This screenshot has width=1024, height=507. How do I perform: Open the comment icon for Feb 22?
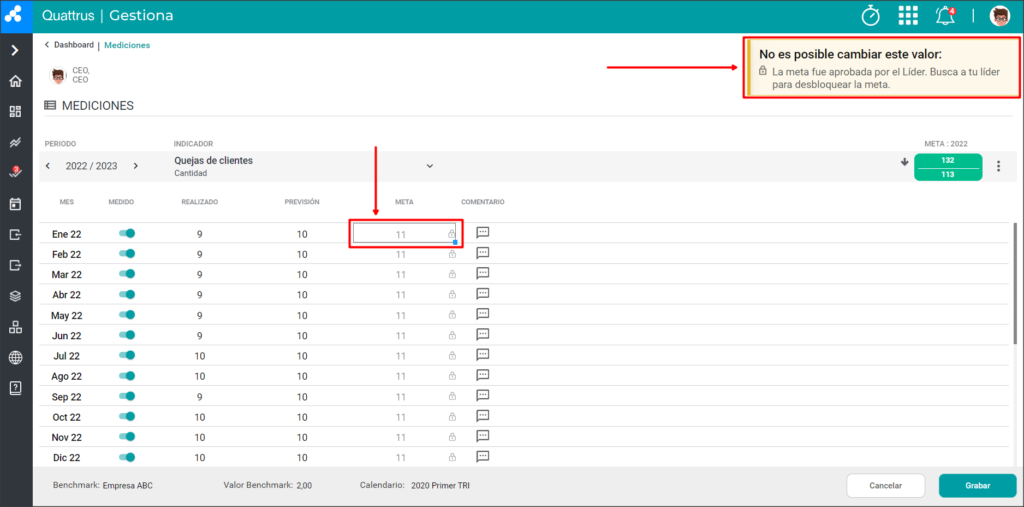483,253
